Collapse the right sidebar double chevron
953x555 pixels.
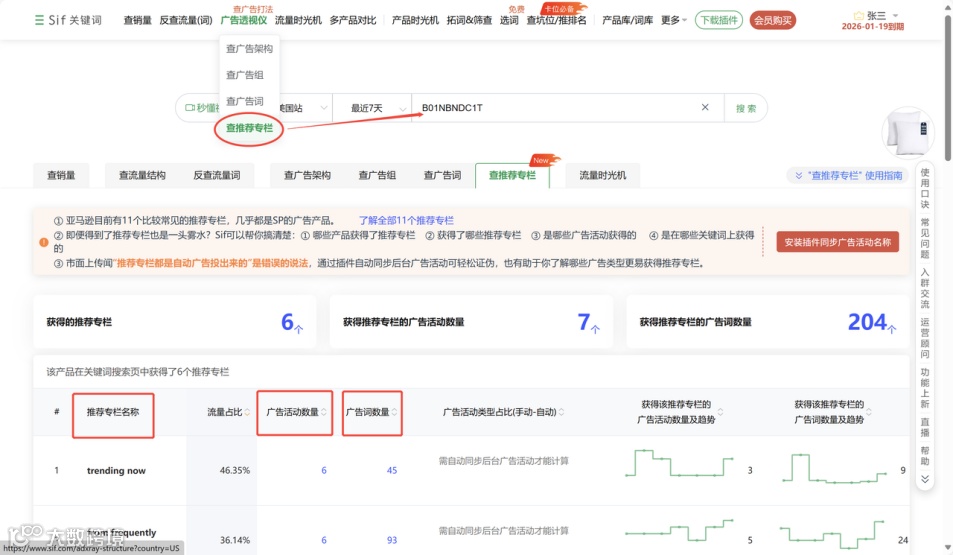point(924,479)
